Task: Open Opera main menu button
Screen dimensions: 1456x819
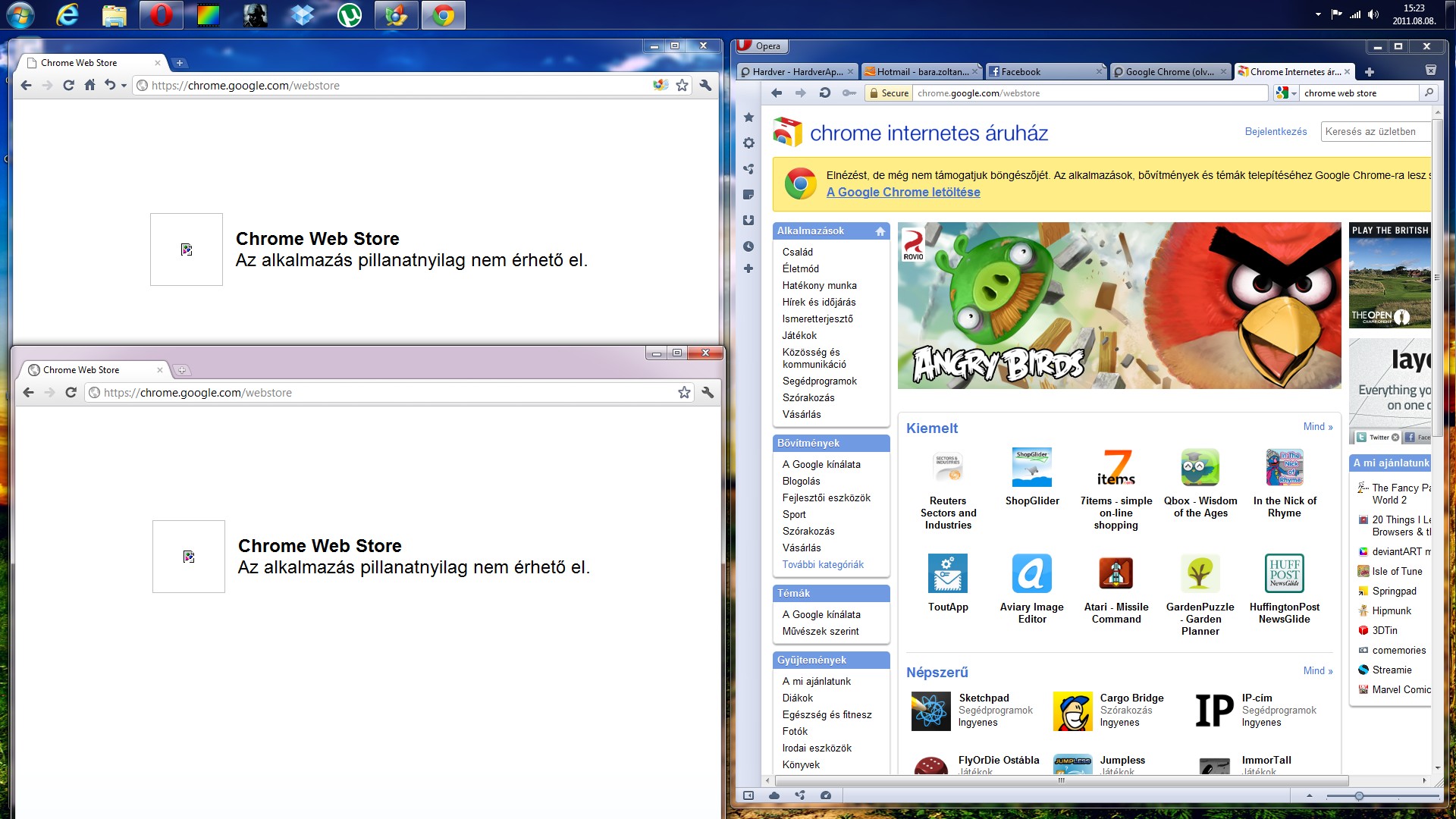Action: click(x=761, y=46)
